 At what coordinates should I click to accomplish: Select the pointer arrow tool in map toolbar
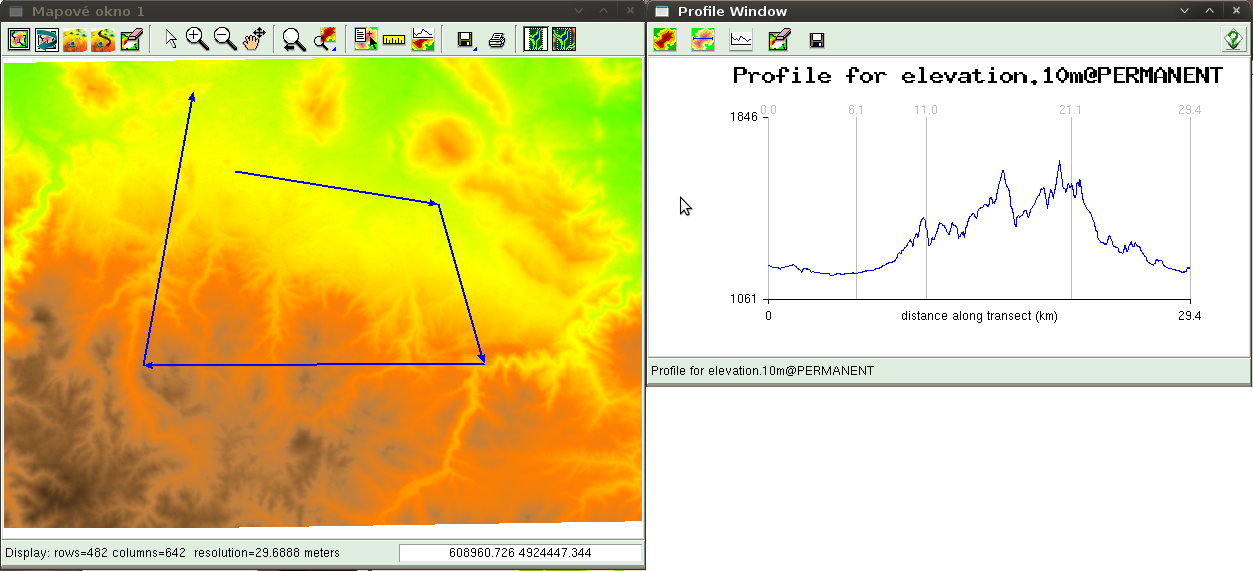171,39
